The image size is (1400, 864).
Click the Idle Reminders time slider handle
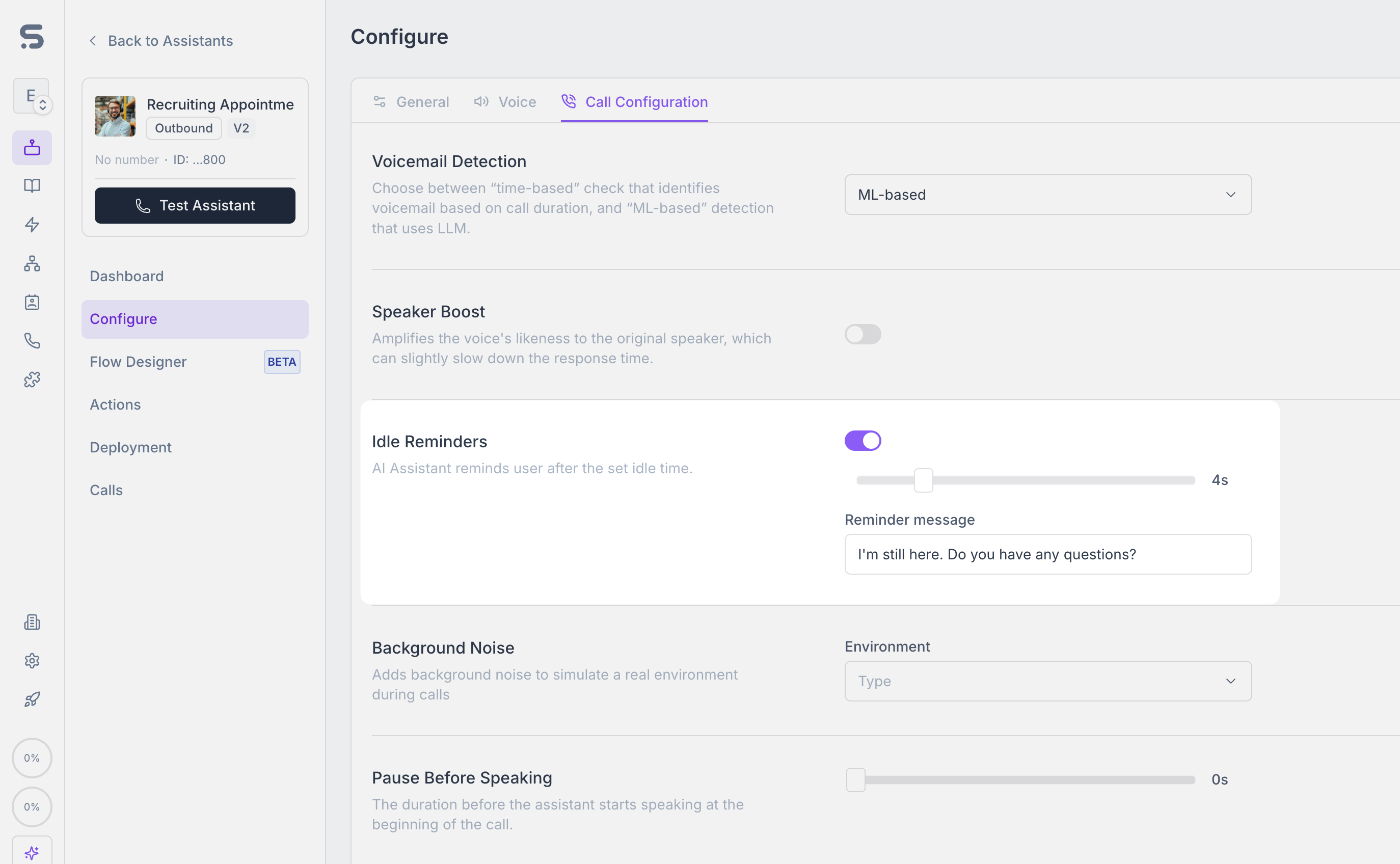coord(924,480)
